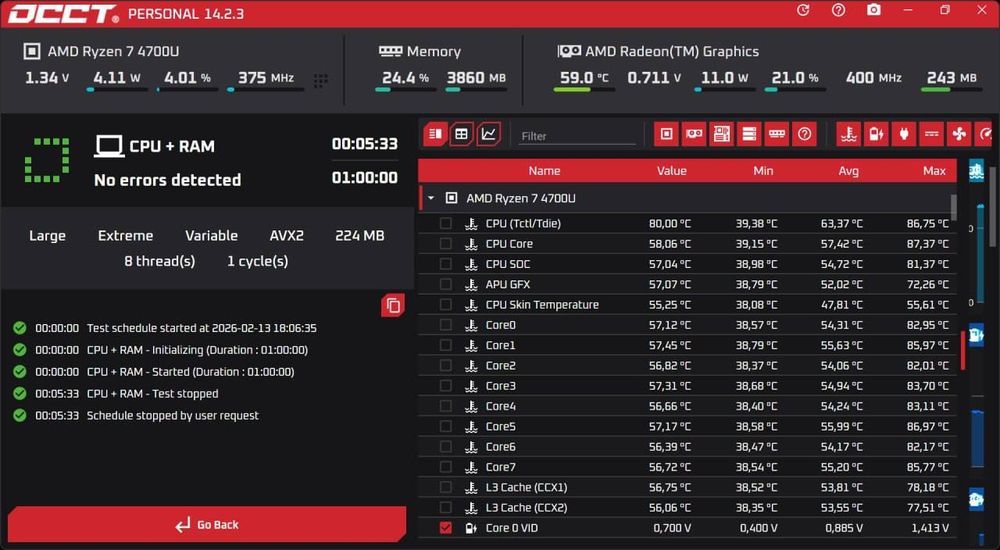Viewport: 1000px width, 550px height.
Task: Toggle the temperature sensor type filter
Action: [849, 134]
